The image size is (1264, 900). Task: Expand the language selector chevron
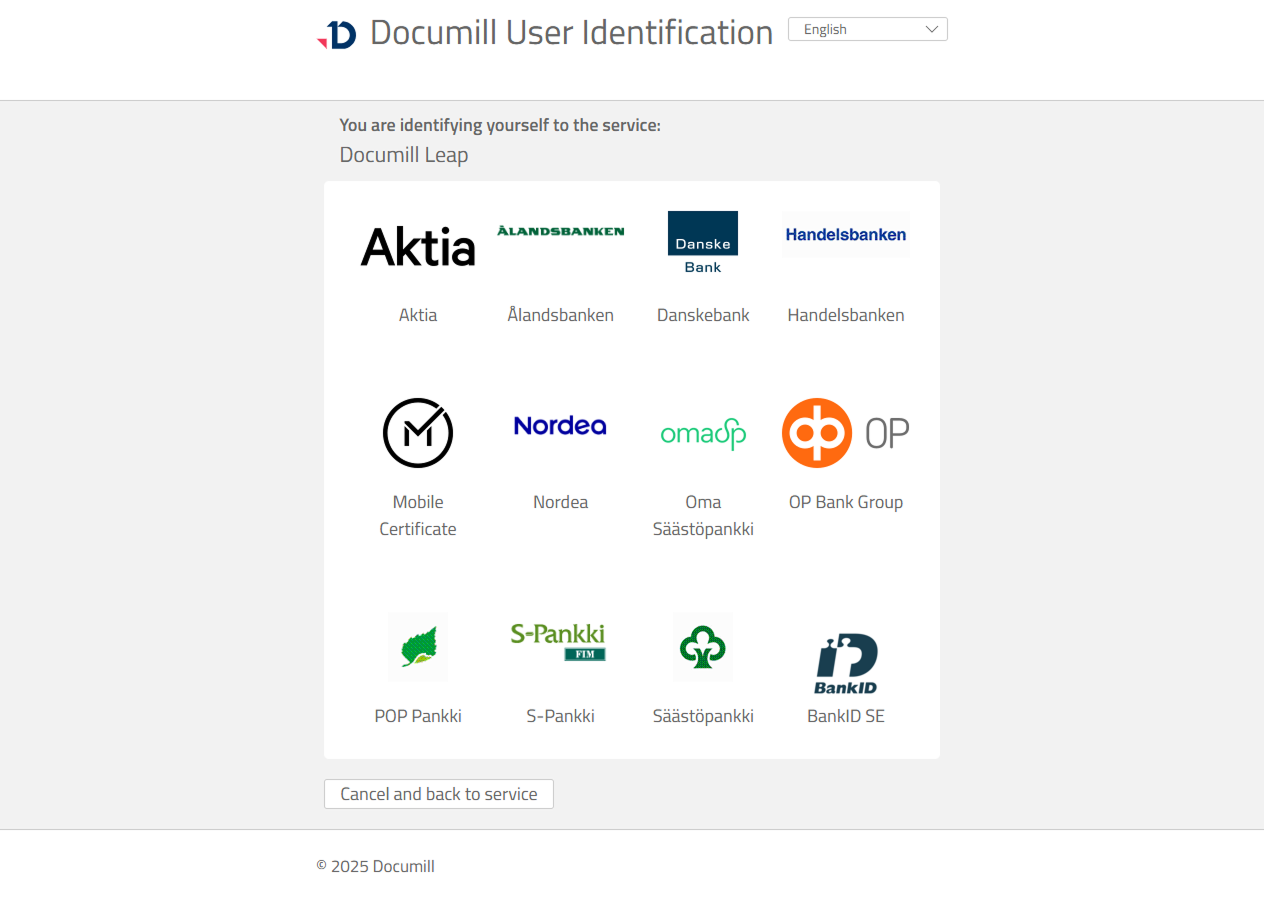tap(933, 29)
